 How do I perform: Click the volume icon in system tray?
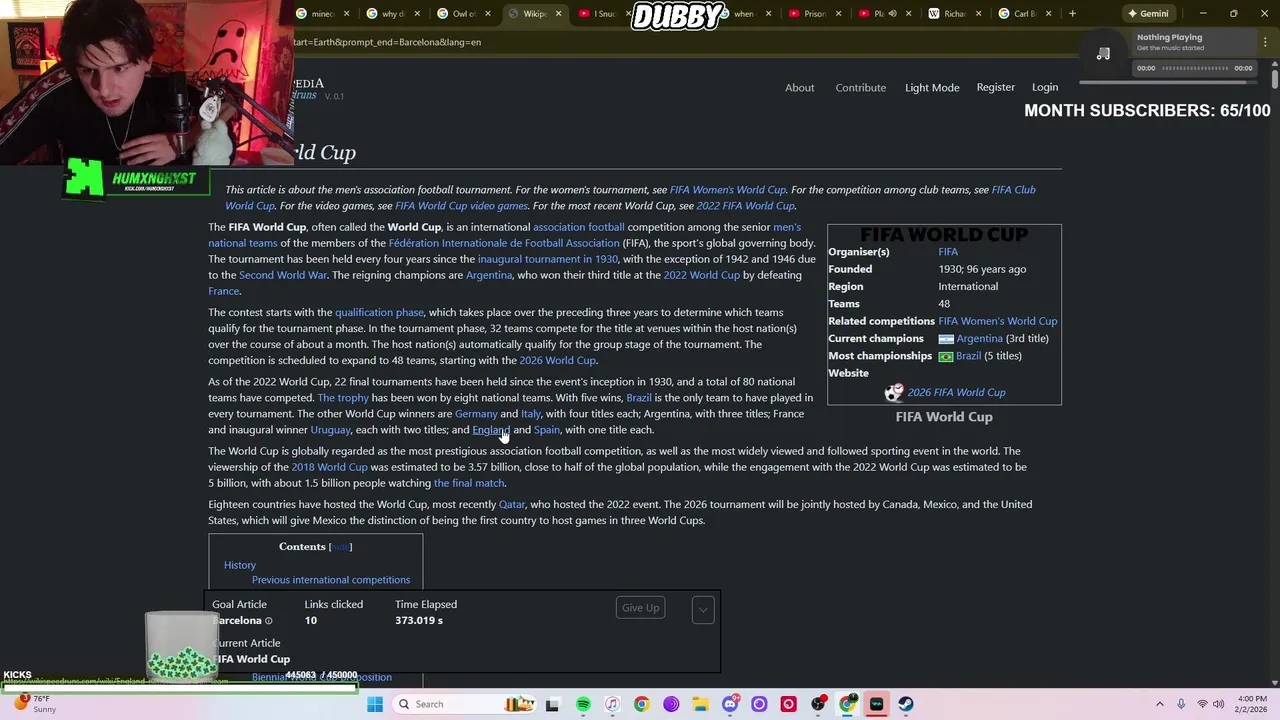pos(1218,704)
